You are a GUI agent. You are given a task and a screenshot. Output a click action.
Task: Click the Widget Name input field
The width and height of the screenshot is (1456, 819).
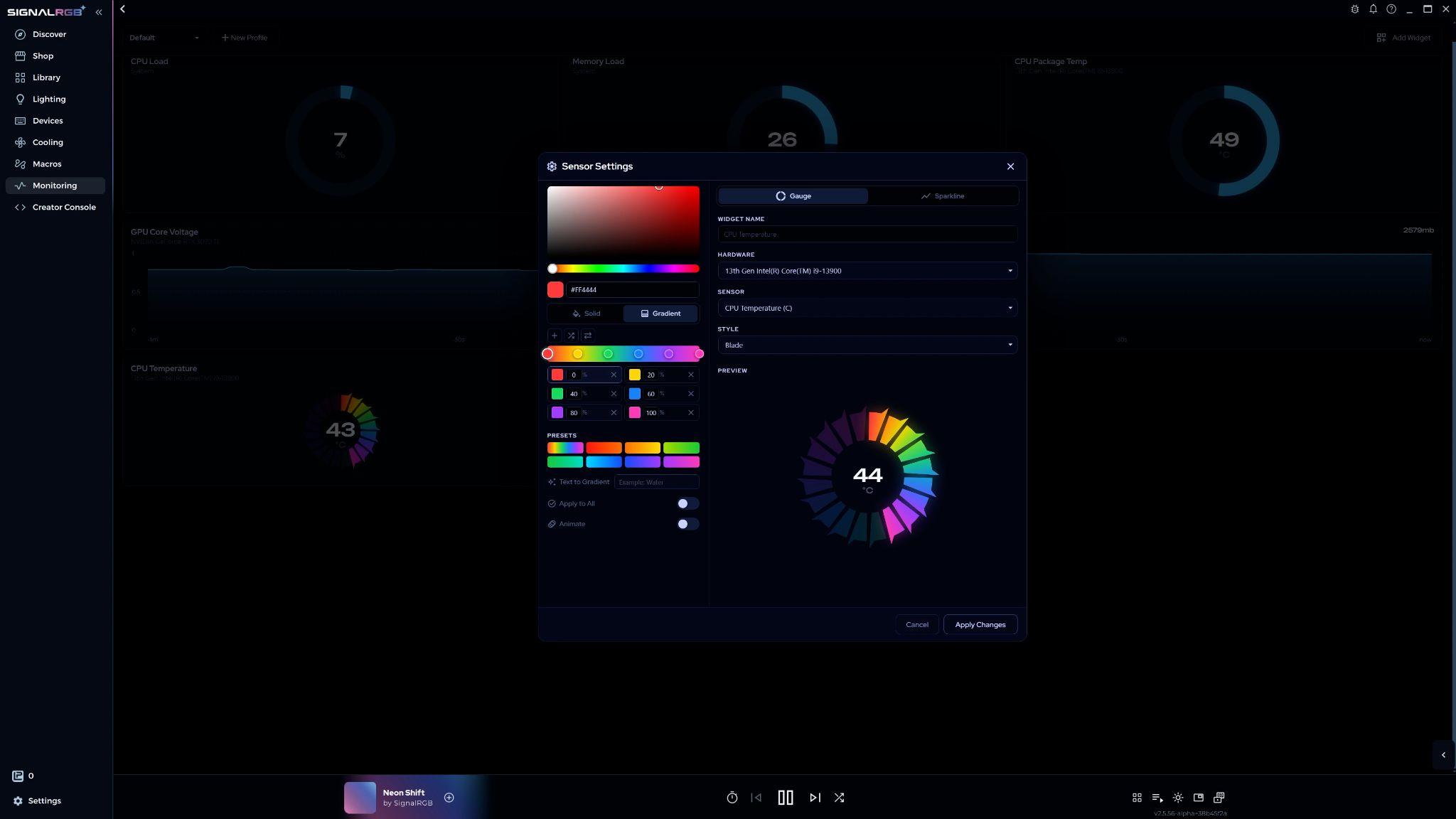click(867, 234)
